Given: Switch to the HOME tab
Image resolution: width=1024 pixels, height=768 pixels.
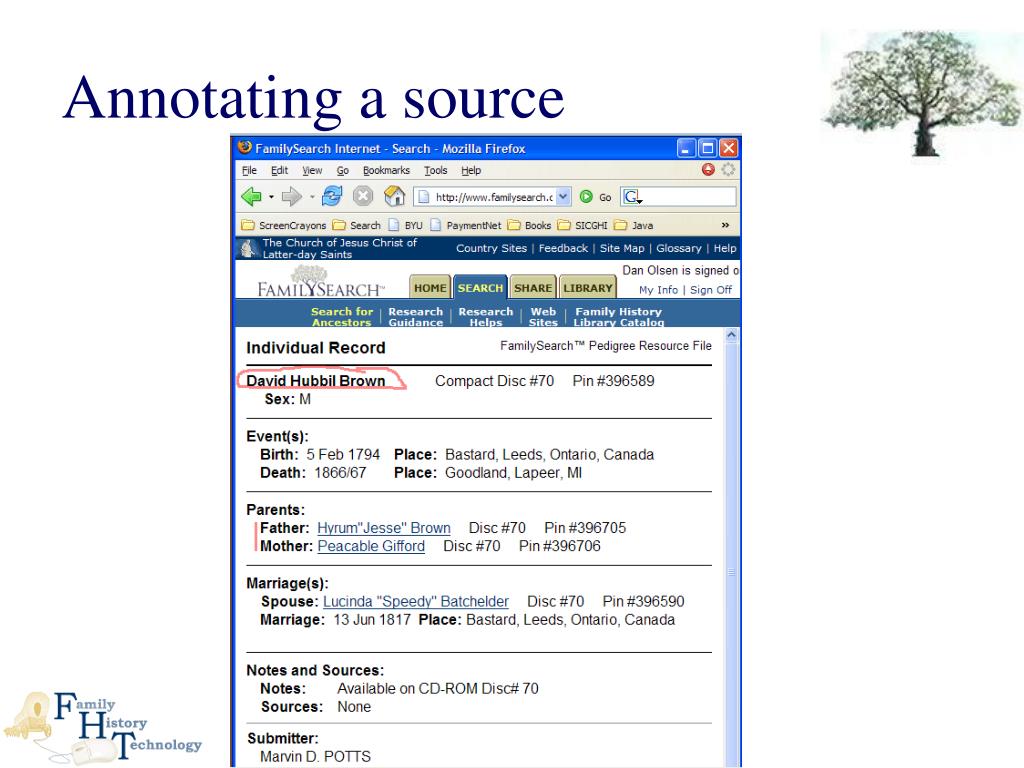Looking at the screenshot, I should click(x=430, y=288).
